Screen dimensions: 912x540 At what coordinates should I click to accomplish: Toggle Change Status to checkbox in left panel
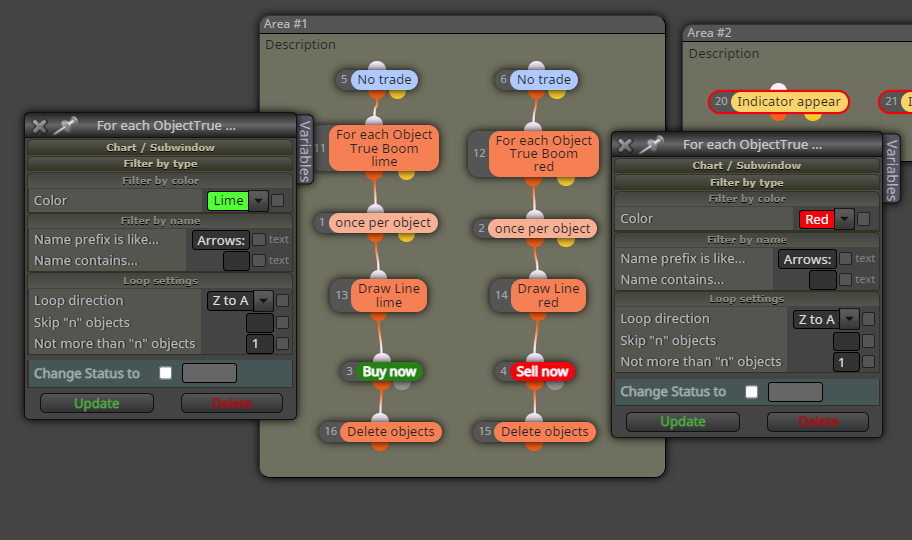pyautogui.click(x=166, y=373)
